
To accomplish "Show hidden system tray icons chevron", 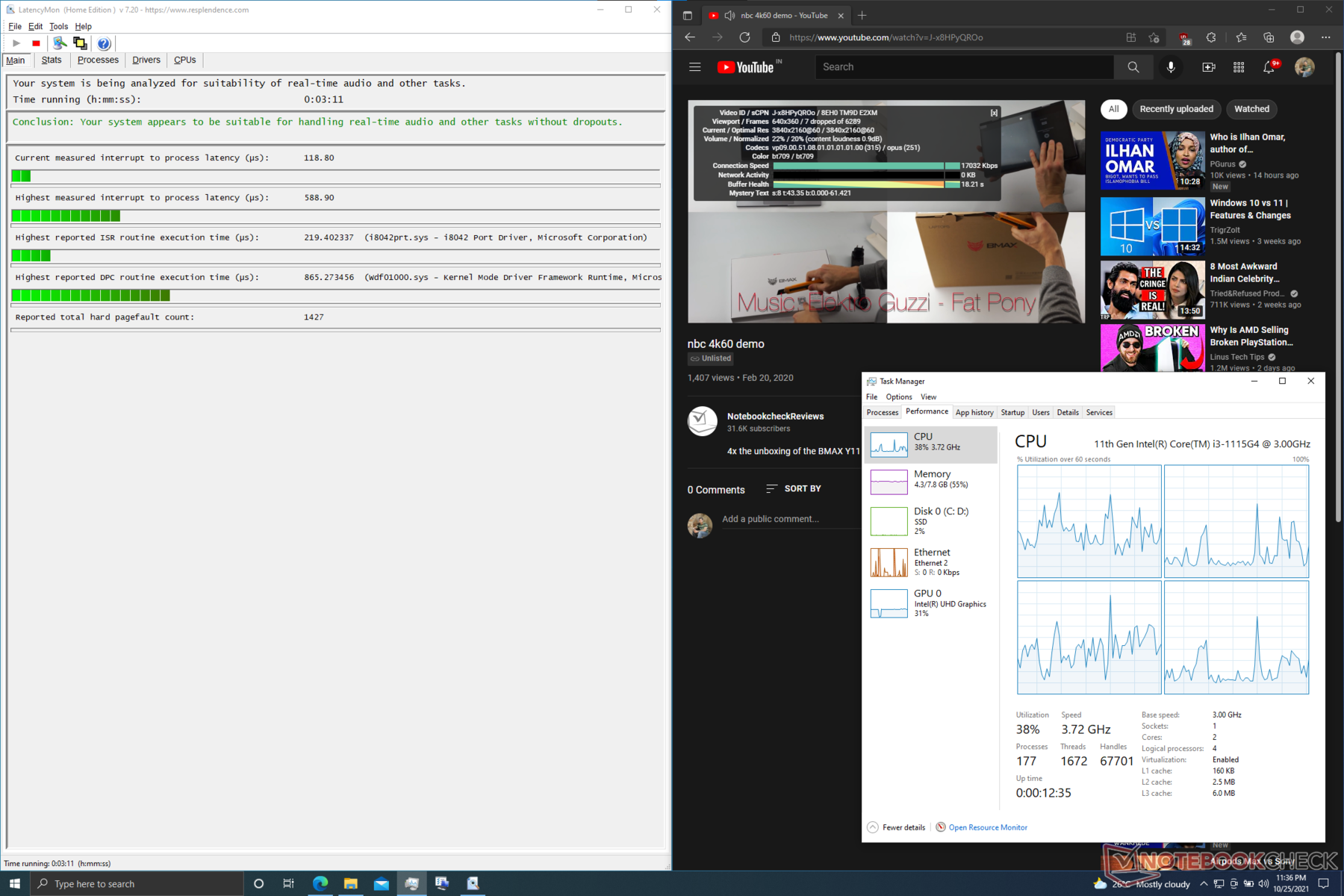I will [1203, 884].
